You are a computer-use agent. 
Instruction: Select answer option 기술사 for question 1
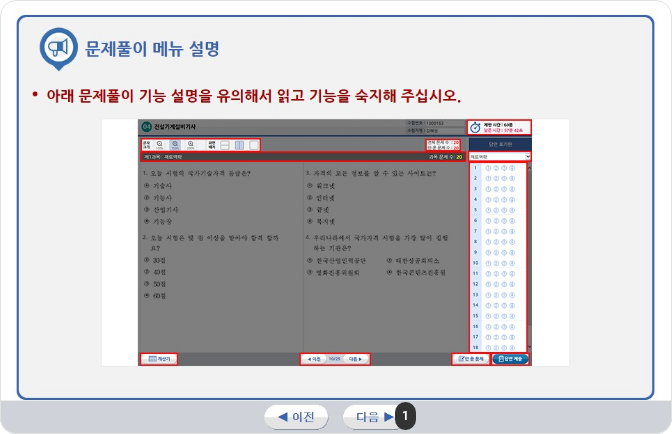tap(160, 186)
